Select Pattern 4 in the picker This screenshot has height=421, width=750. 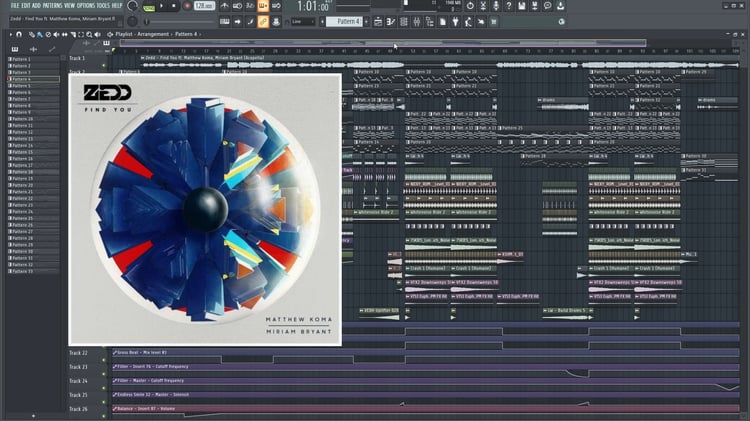pos(33,79)
